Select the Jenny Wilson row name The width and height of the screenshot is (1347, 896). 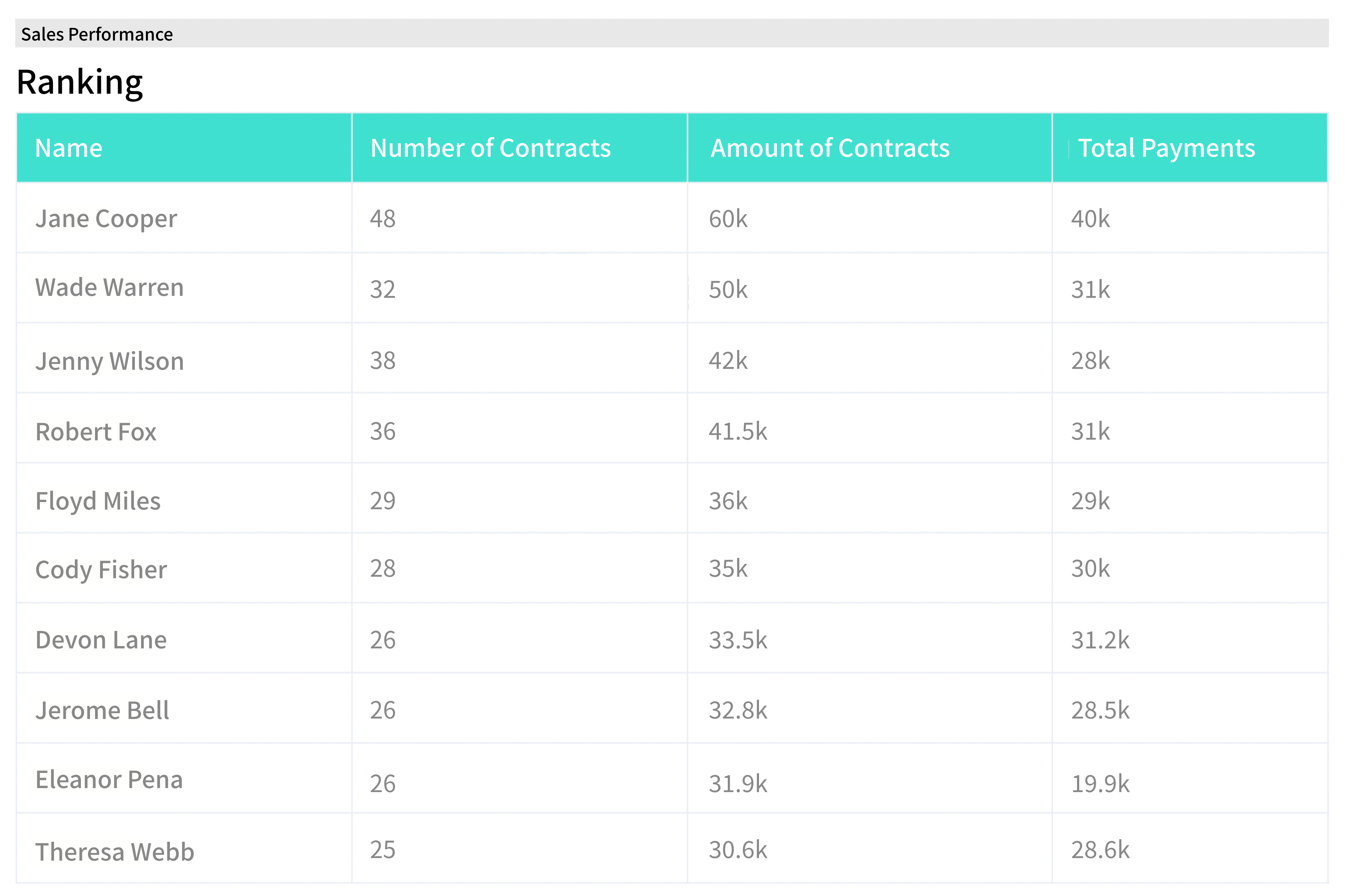[x=110, y=361]
